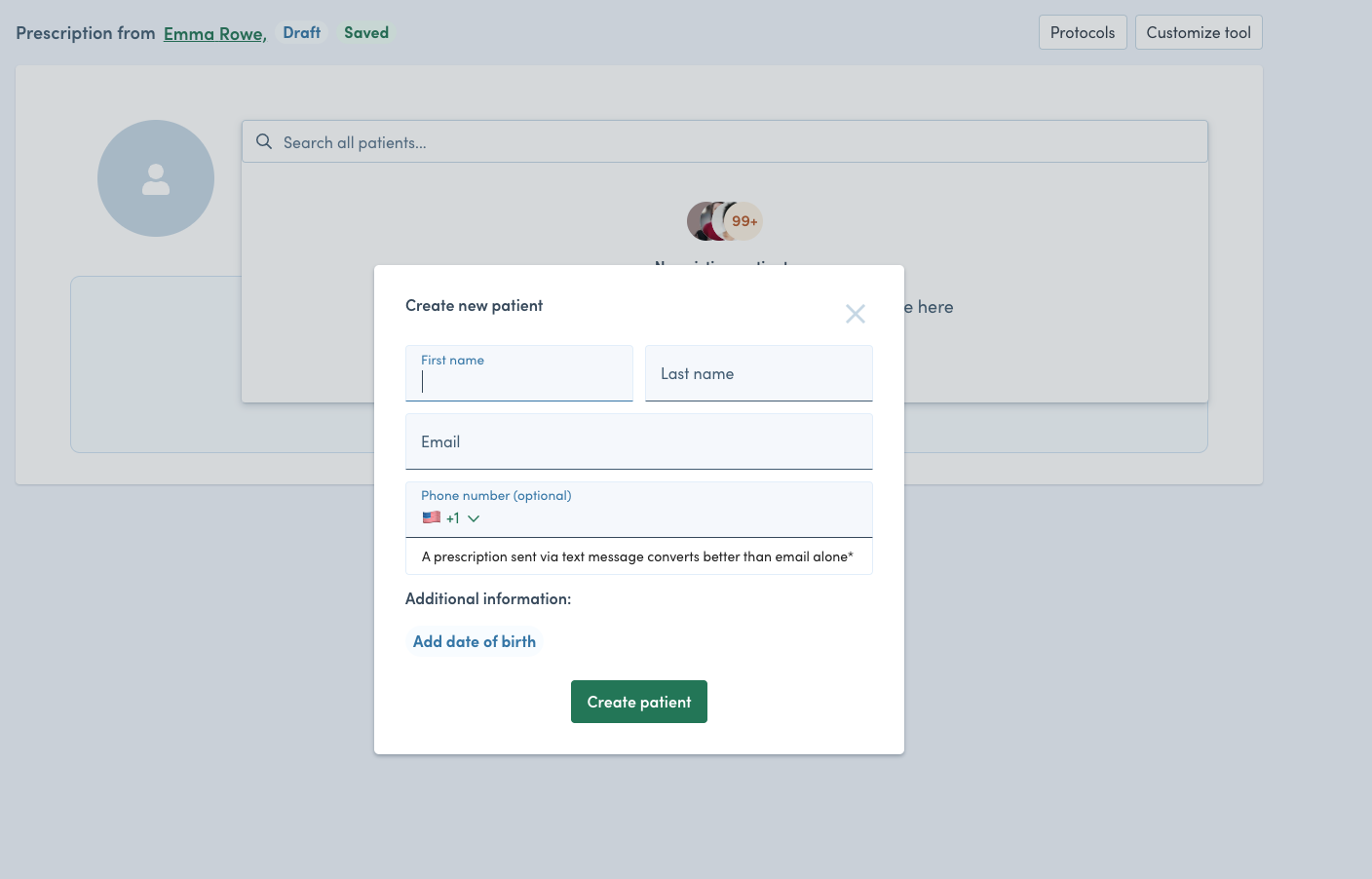Screen dimensions: 1372x879
Task: Open Emma Rowe's profile link
Action: (x=212, y=32)
